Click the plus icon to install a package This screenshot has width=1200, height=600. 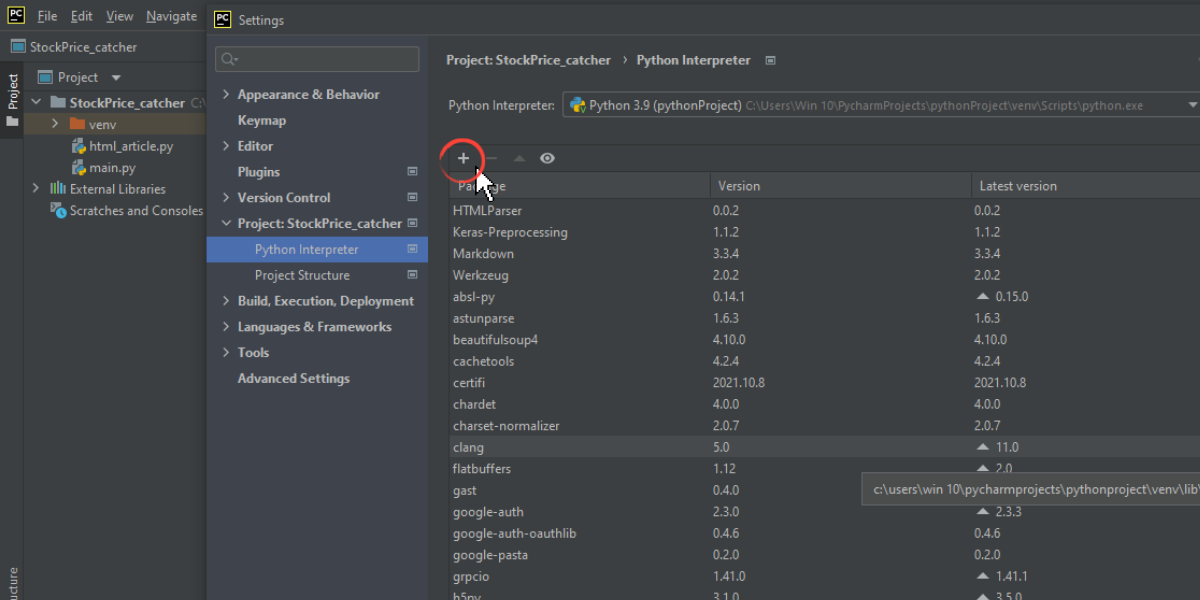[463, 158]
